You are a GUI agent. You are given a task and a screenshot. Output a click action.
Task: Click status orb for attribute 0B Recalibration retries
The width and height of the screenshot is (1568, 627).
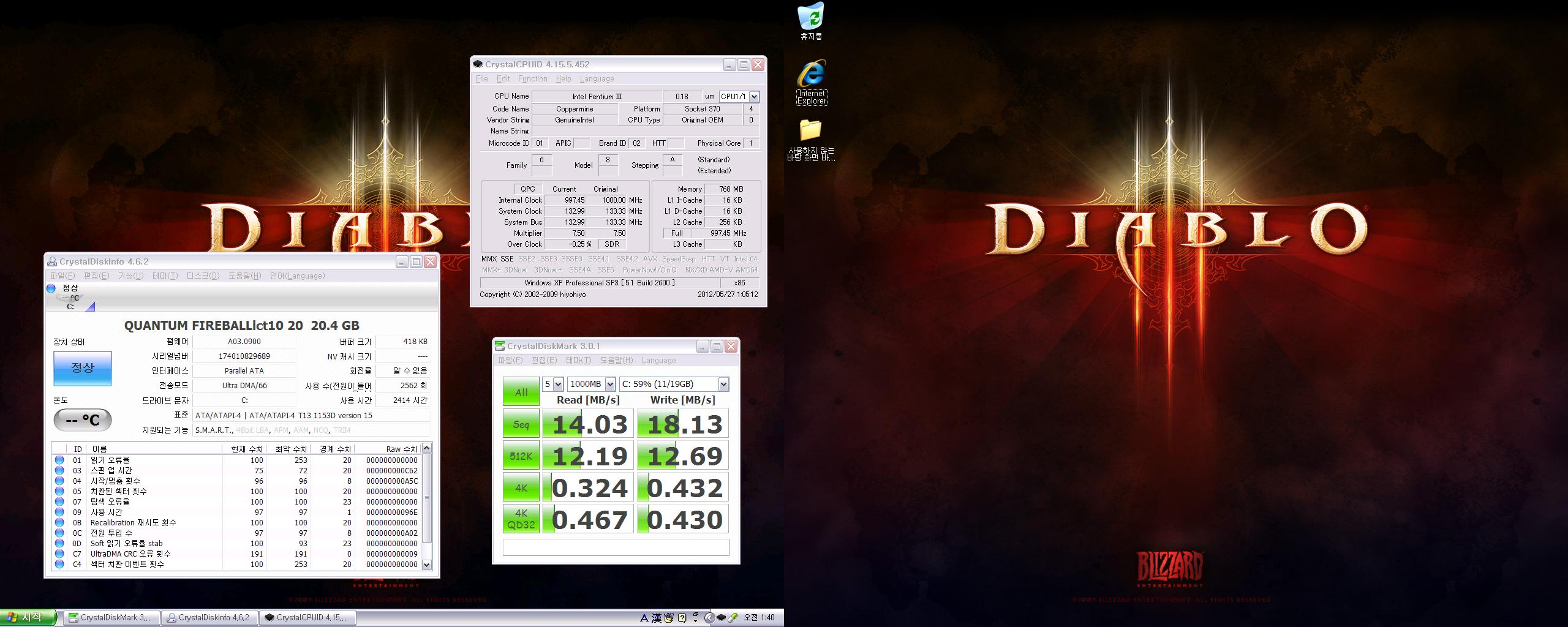click(59, 522)
